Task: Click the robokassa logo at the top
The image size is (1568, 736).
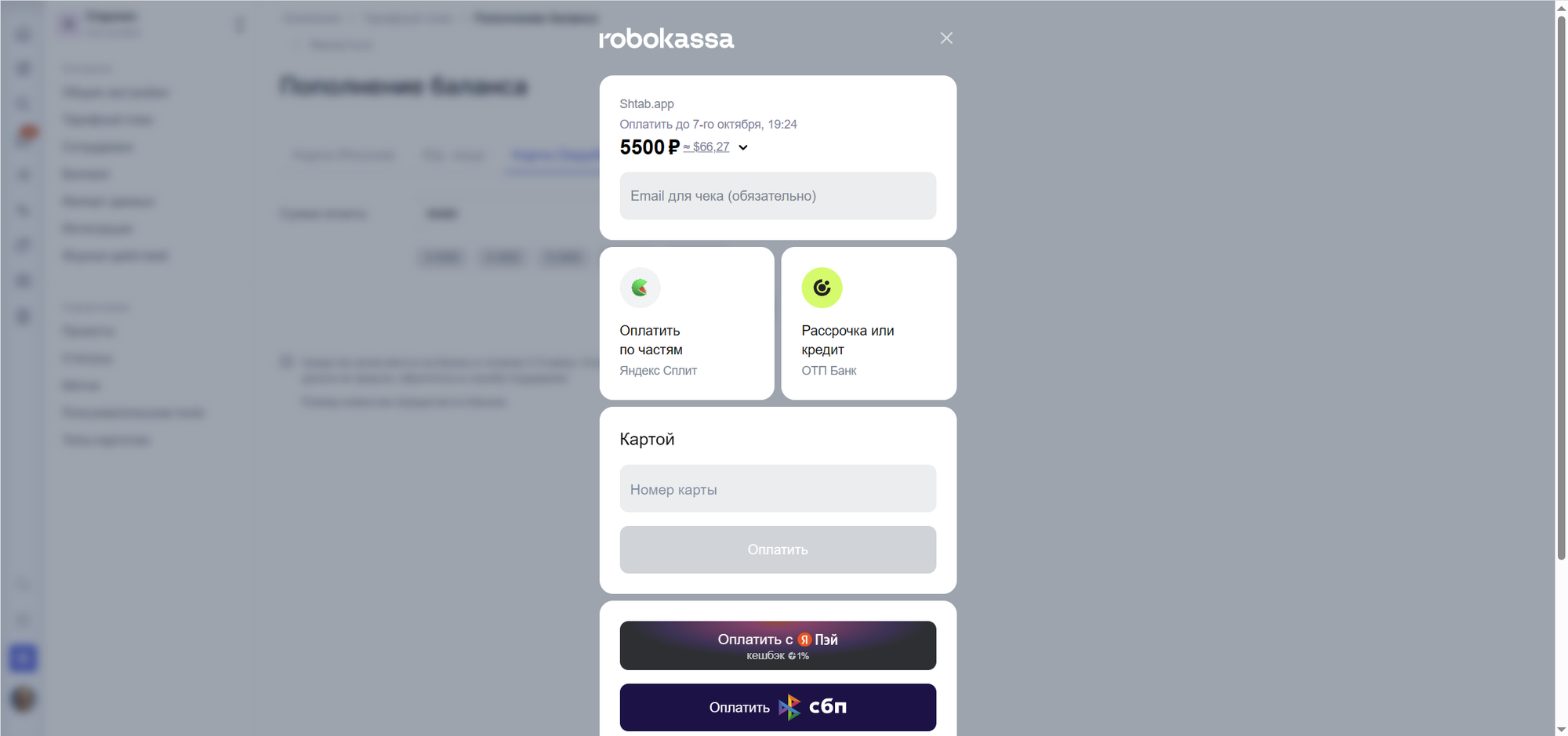Action: (x=666, y=38)
